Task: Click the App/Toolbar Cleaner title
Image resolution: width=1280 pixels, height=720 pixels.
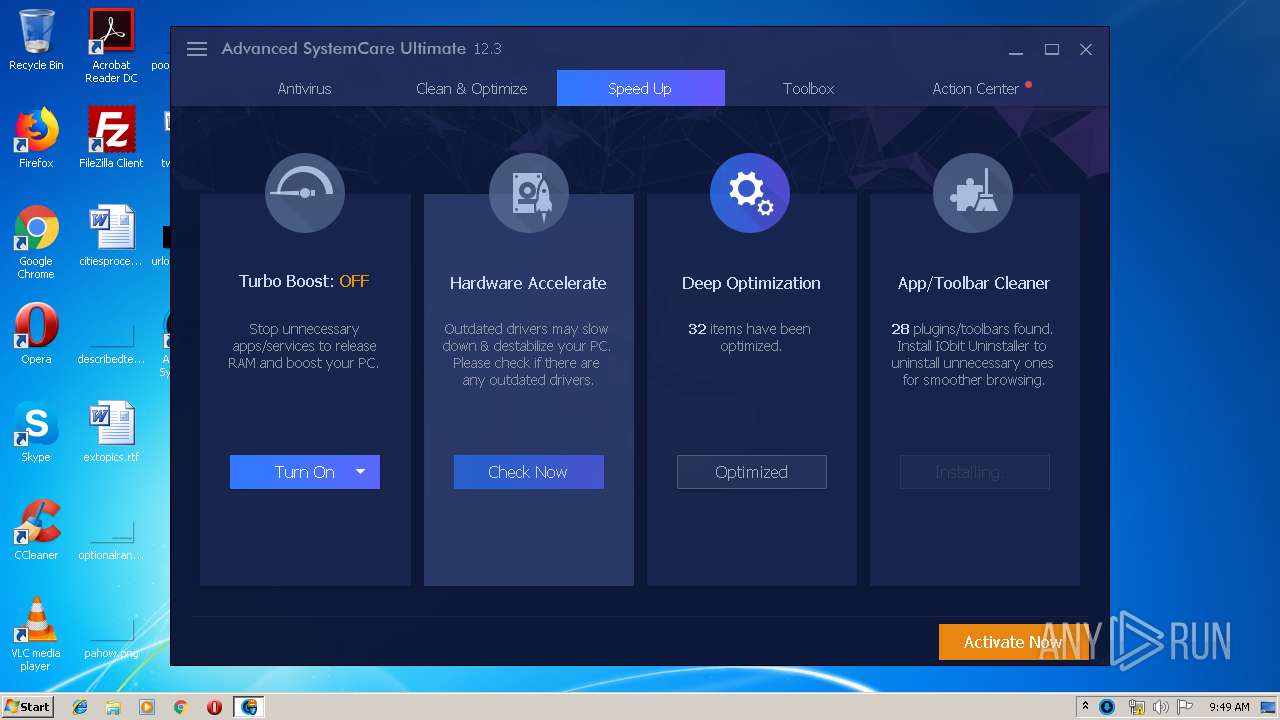Action: click(x=974, y=283)
